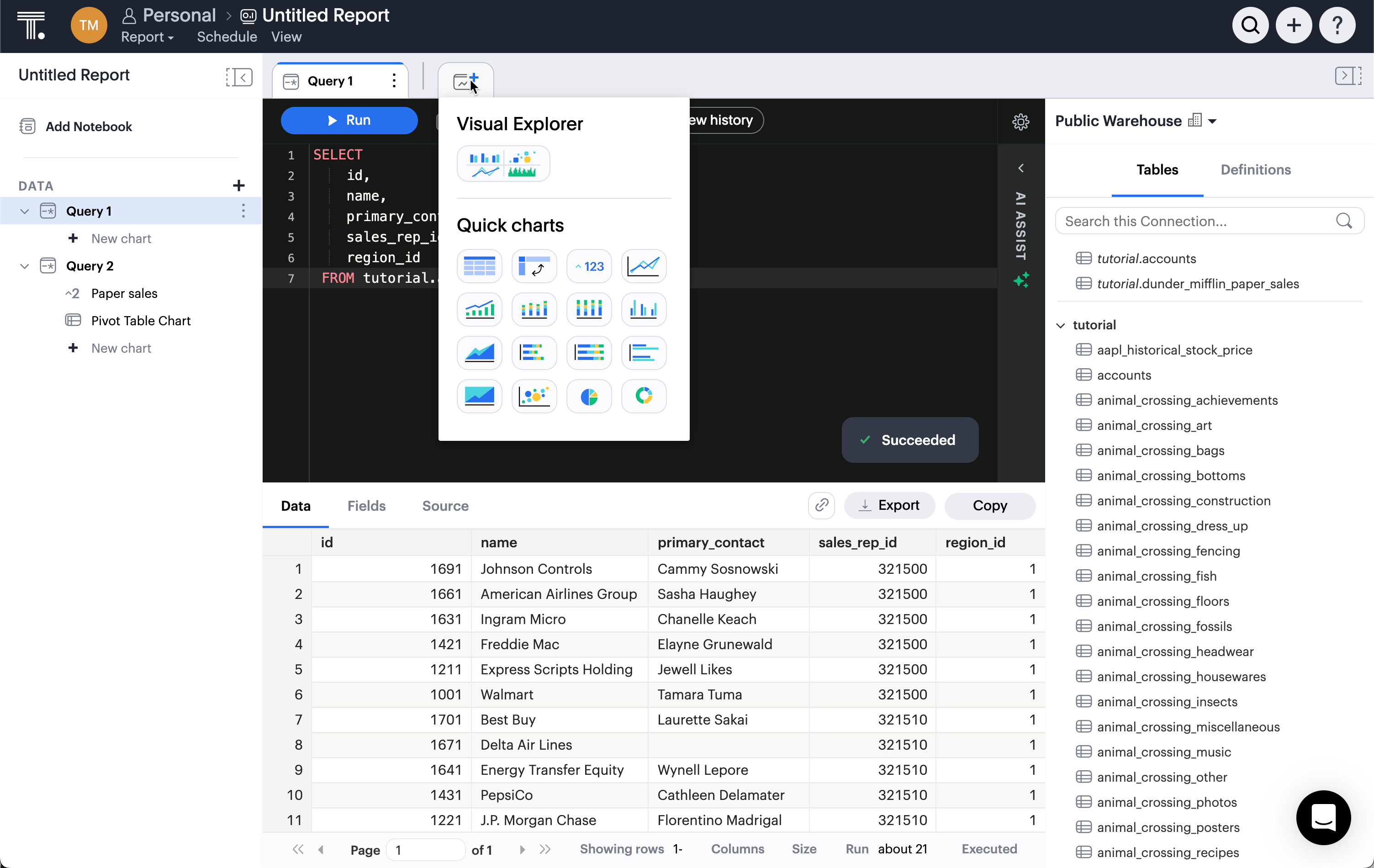Select the donut chart quick chart icon
Viewport: 1374px width, 868px height.
pyautogui.click(x=644, y=396)
